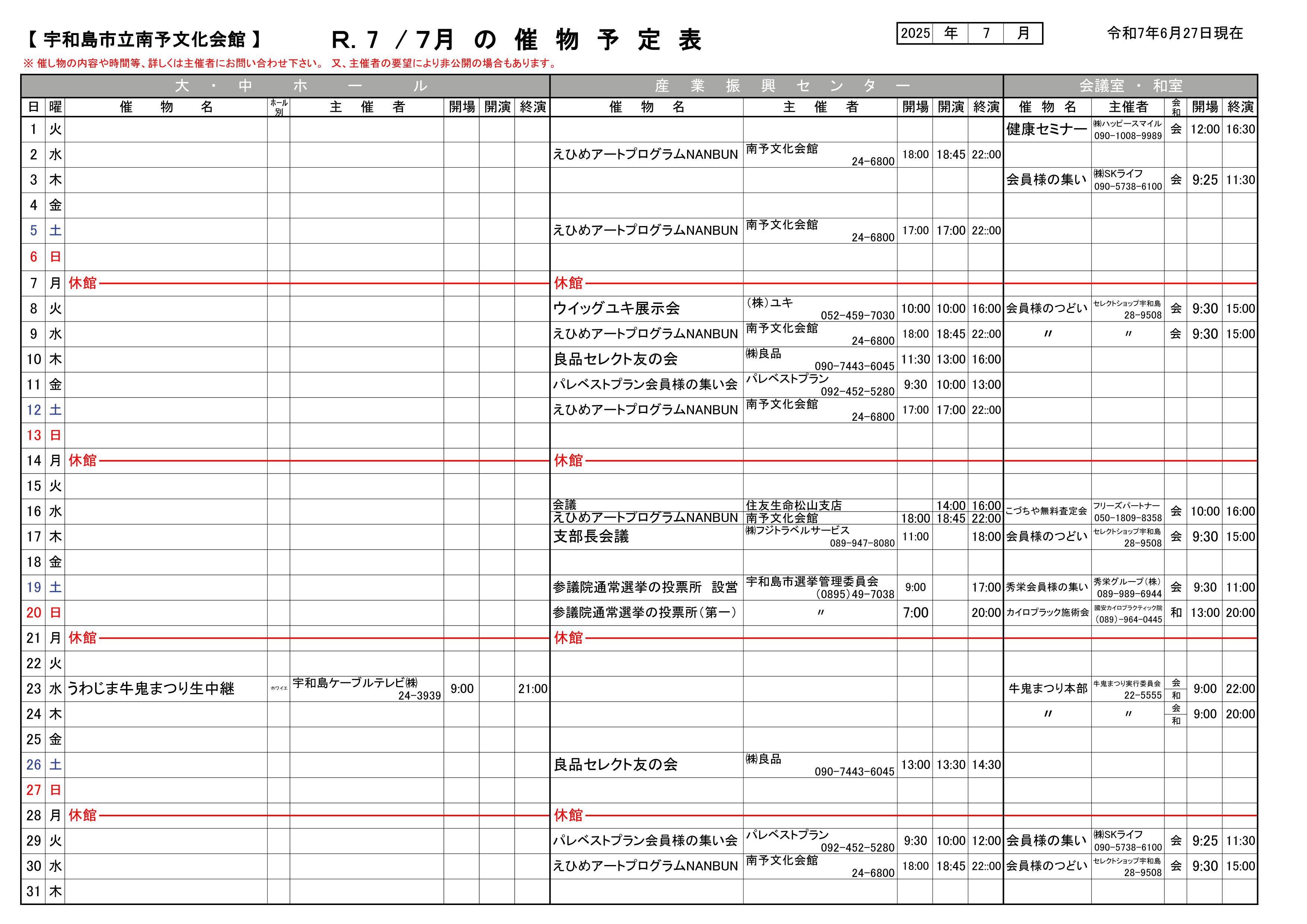Click 参議院通常選挙の投票所 設営 entry
The width and height of the screenshot is (1307, 924).
point(645,587)
